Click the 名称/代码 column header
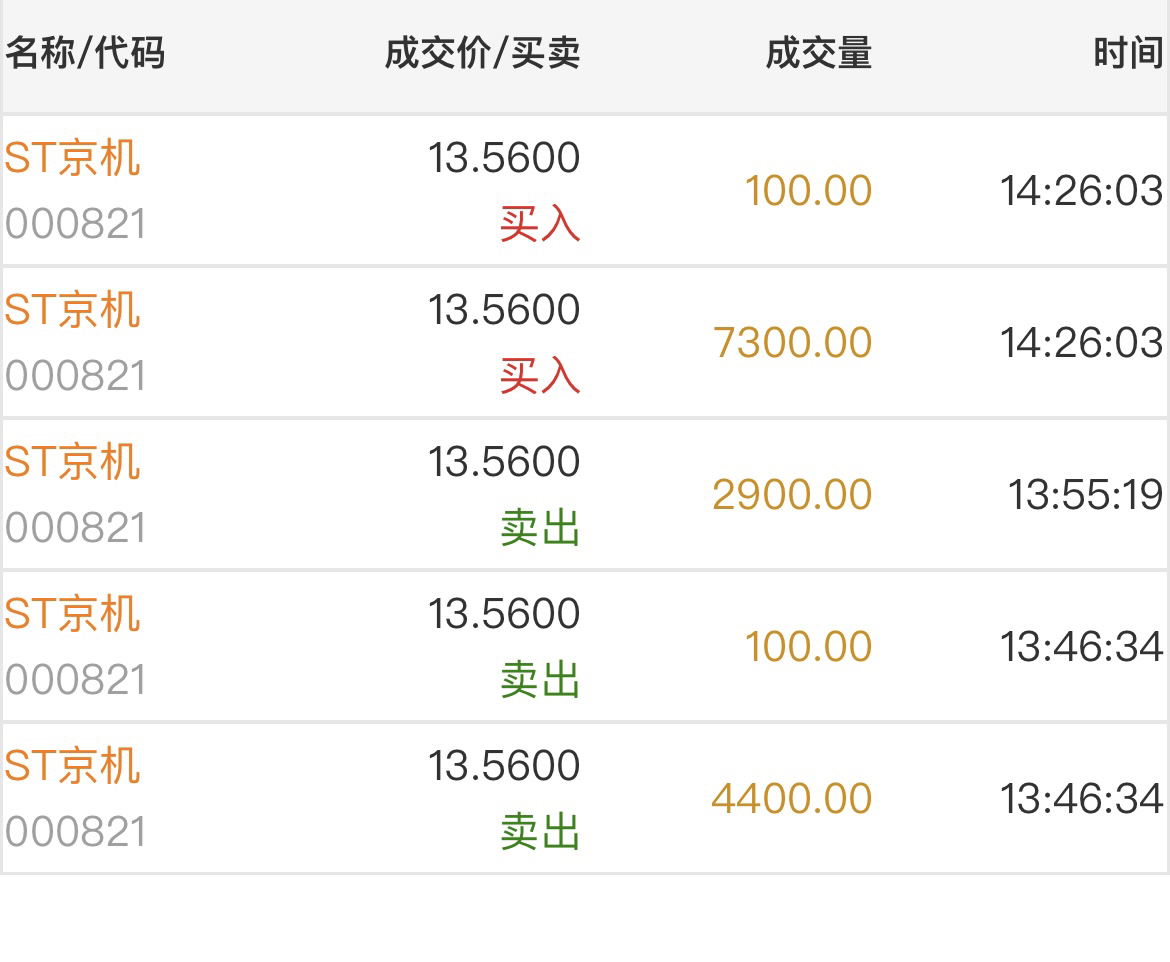The width and height of the screenshot is (1170, 962). click(x=85, y=53)
